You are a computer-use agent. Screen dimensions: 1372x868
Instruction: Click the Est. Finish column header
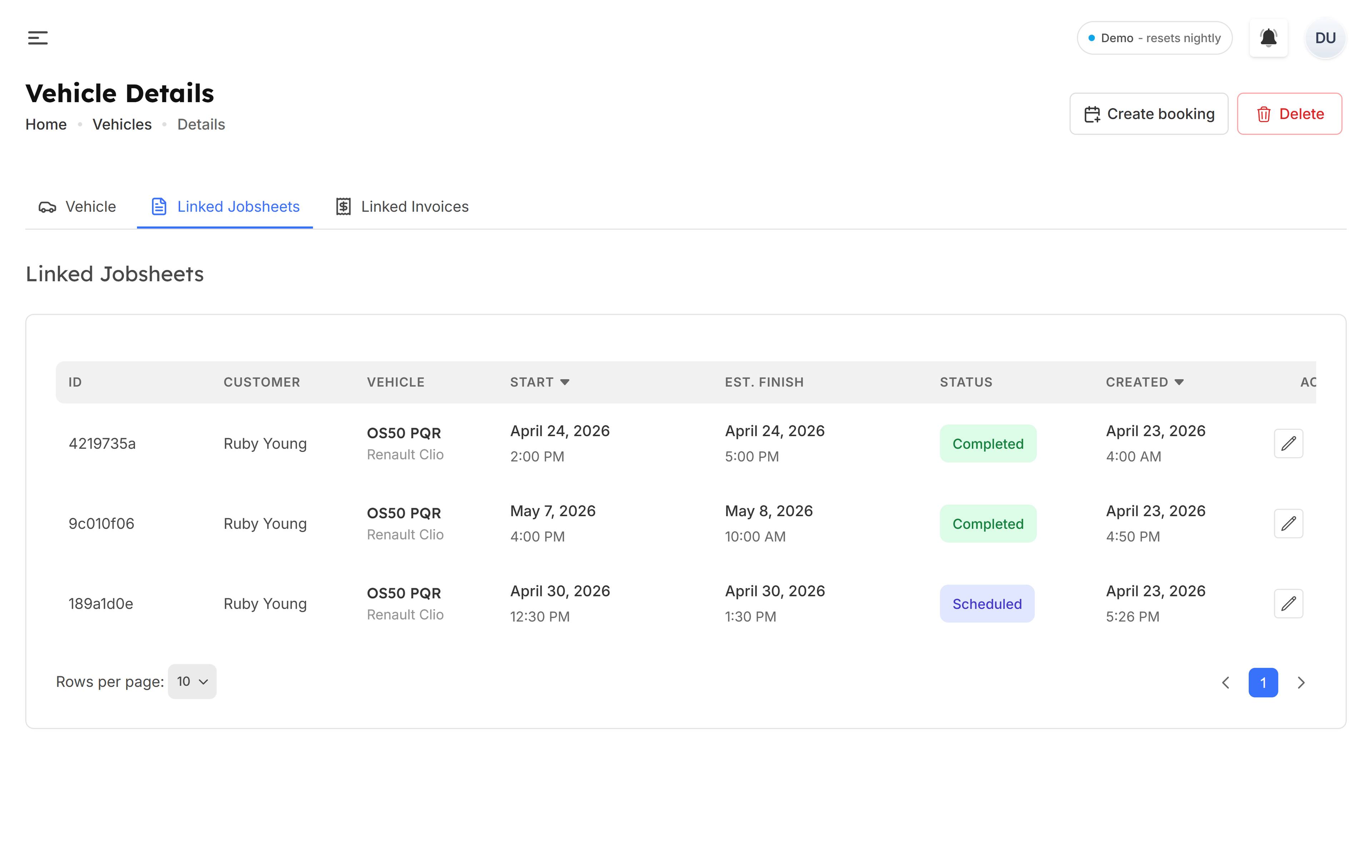764,382
